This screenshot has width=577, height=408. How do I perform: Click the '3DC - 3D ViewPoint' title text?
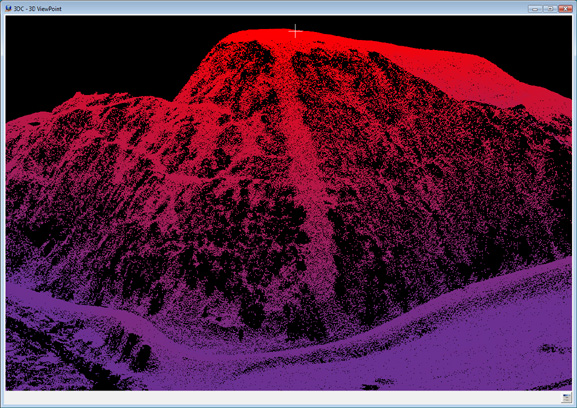click(38, 9)
